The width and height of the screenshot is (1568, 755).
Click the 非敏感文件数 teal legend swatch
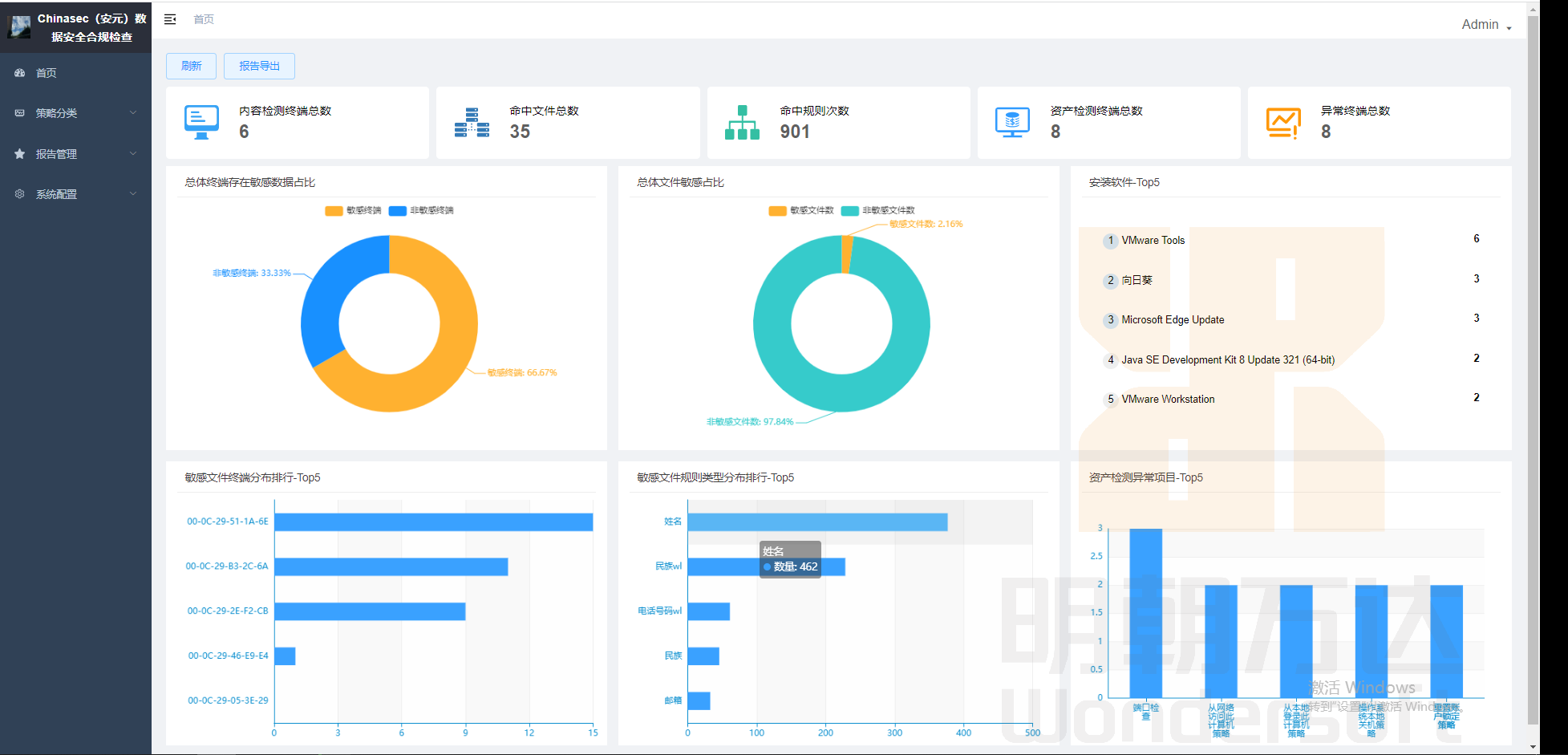849,210
